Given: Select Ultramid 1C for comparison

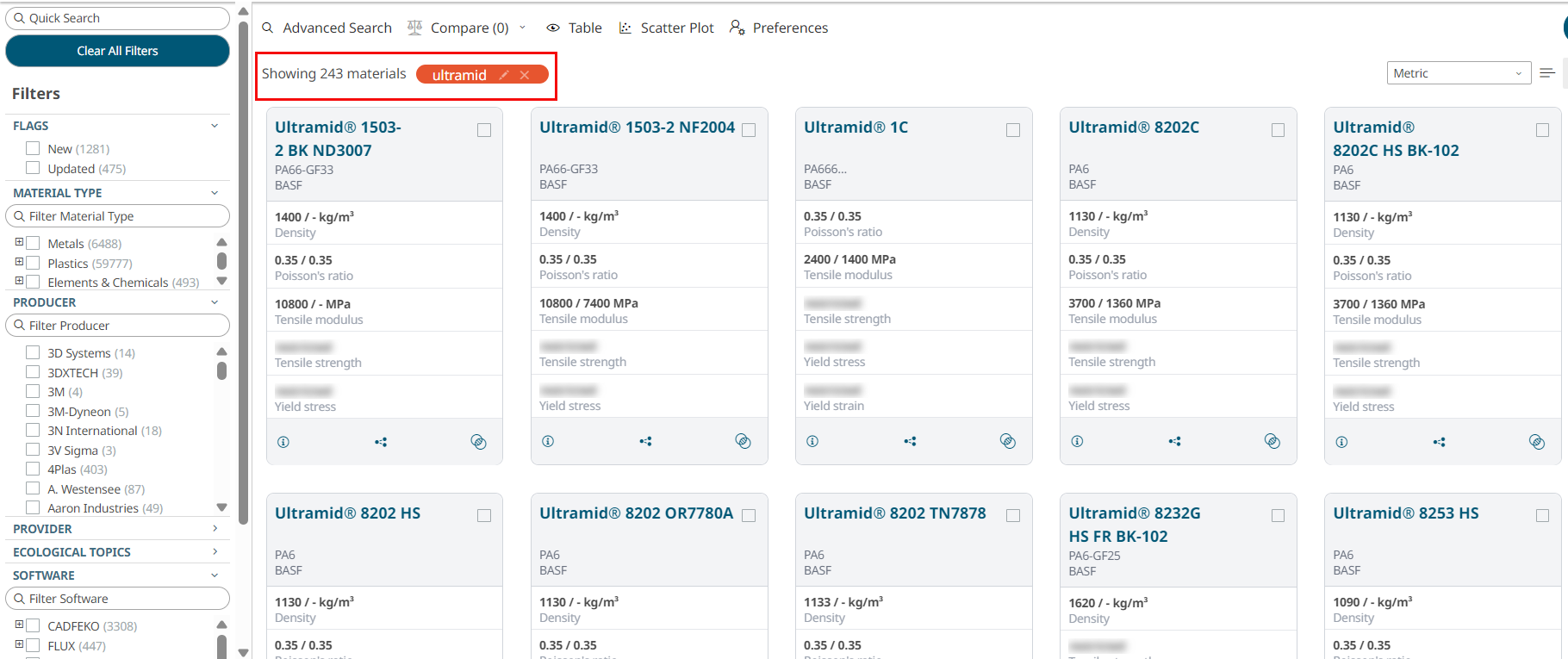Looking at the screenshot, I should coord(1013,130).
